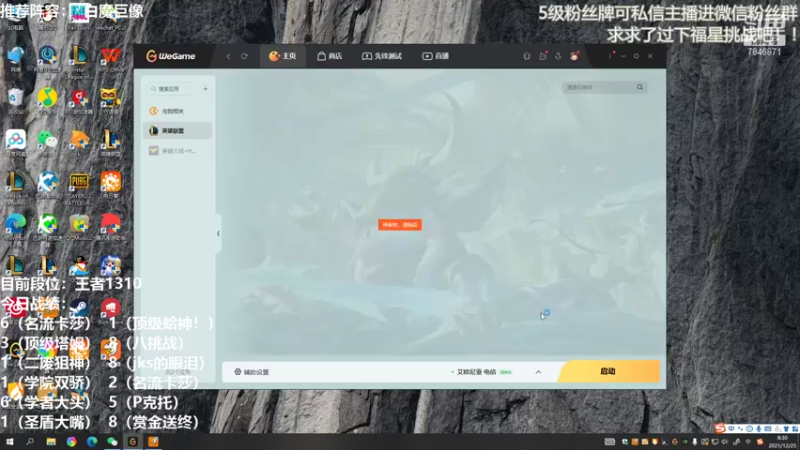Click the orange banner in the center

[399, 224]
